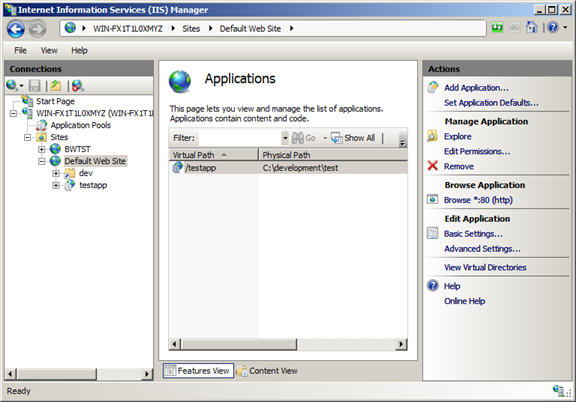Select the /testapp row in the list

(288, 168)
